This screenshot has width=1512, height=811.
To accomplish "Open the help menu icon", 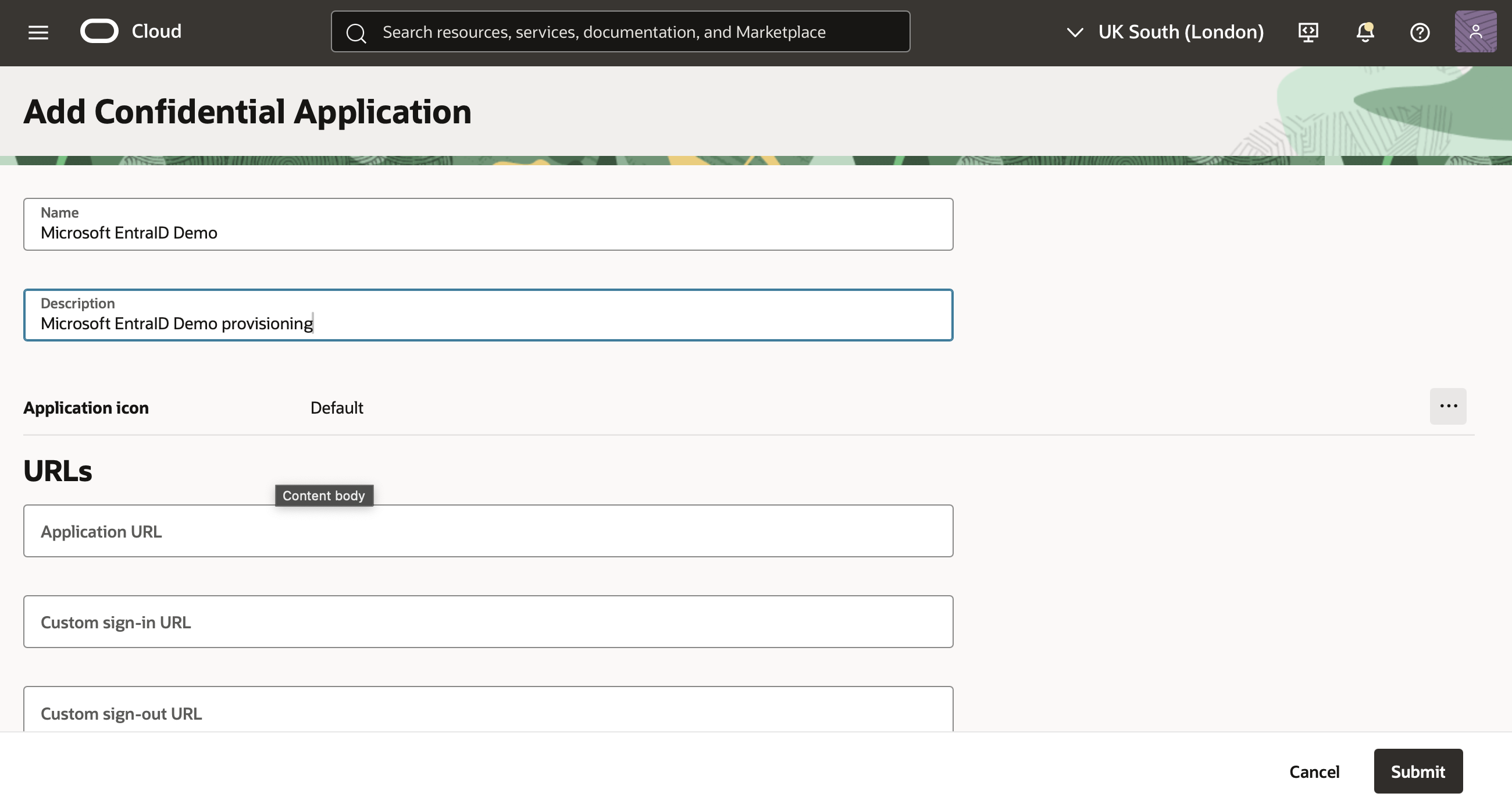I will point(1420,32).
